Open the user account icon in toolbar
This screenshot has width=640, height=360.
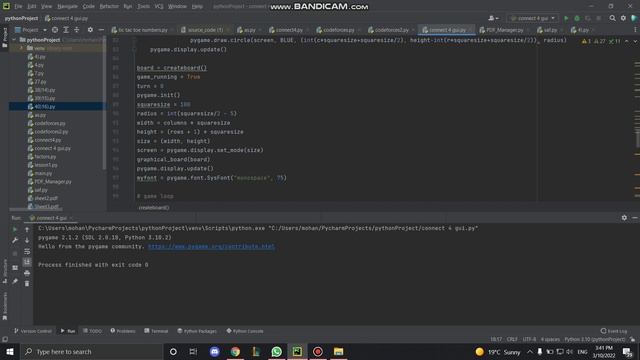click(493, 18)
